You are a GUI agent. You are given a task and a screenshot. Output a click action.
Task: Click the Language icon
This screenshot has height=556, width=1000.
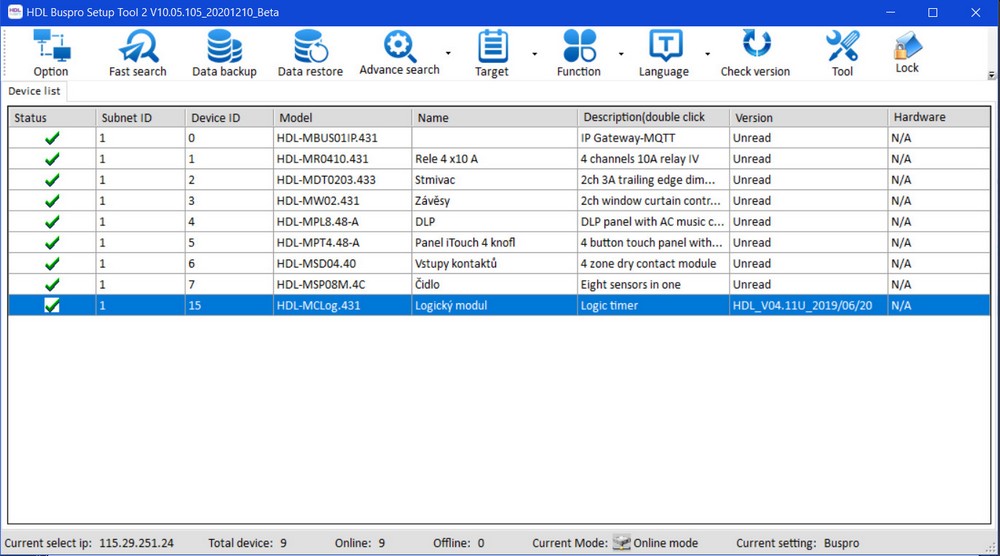pos(665,45)
